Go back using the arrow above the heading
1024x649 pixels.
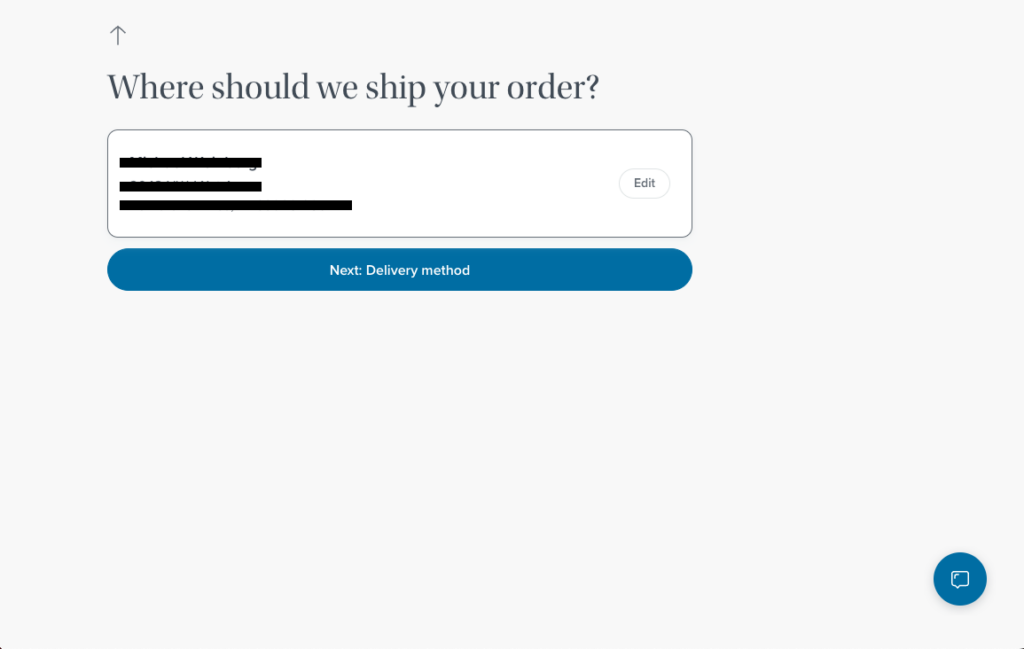pyautogui.click(x=118, y=35)
